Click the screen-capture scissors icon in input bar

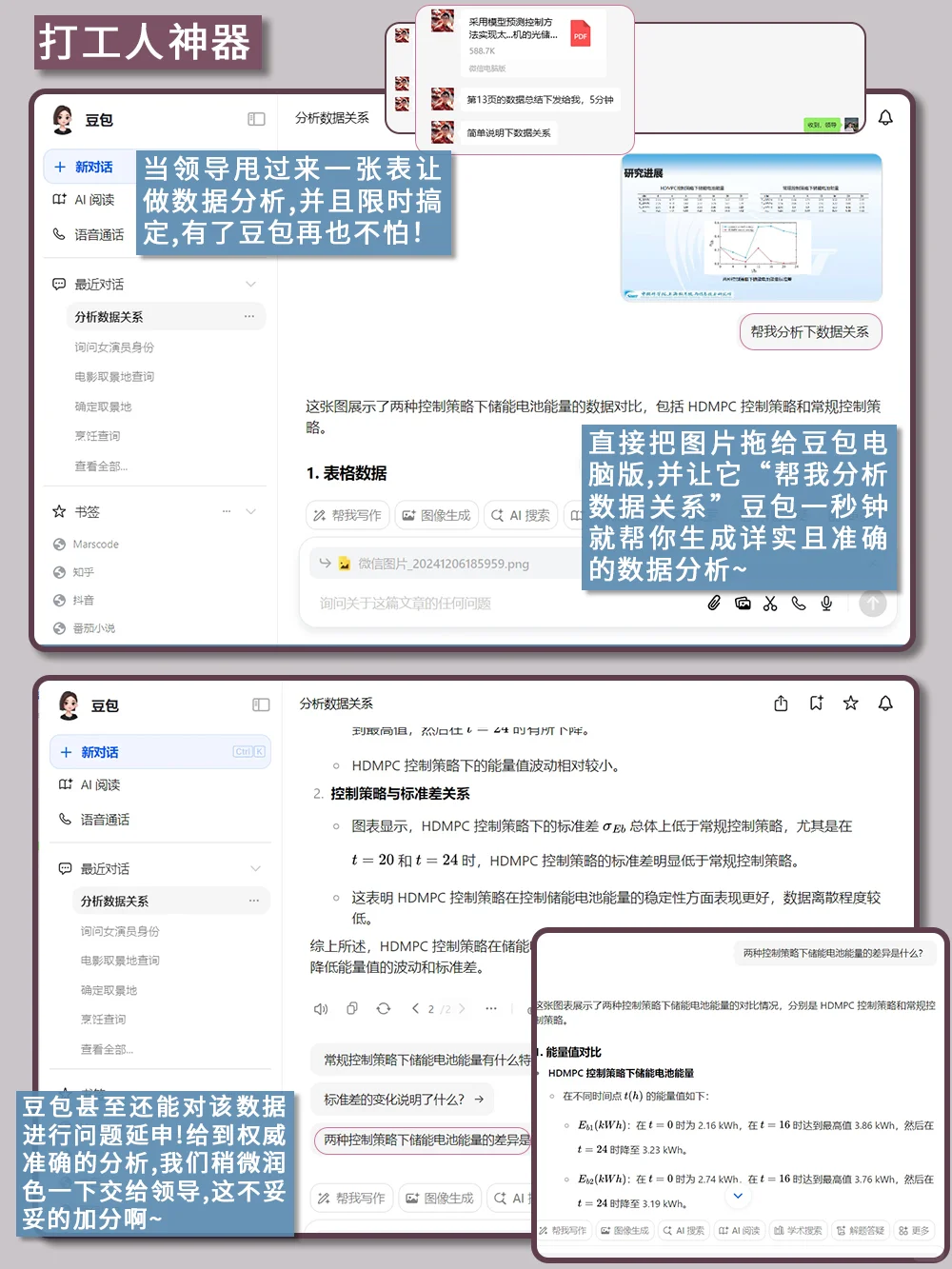pyautogui.click(x=770, y=603)
